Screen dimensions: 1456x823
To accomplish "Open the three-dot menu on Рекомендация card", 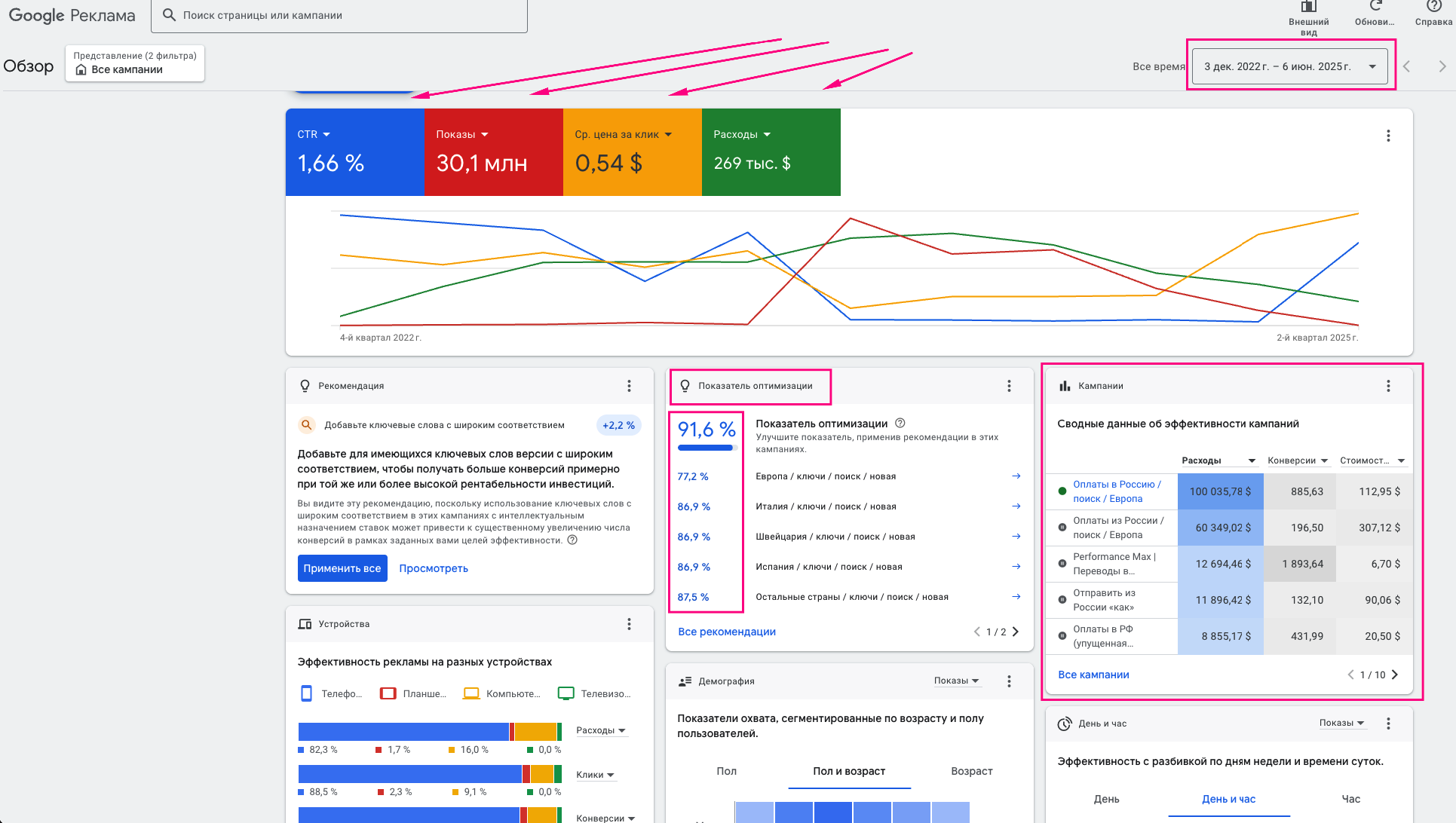I will coord(629,385).
